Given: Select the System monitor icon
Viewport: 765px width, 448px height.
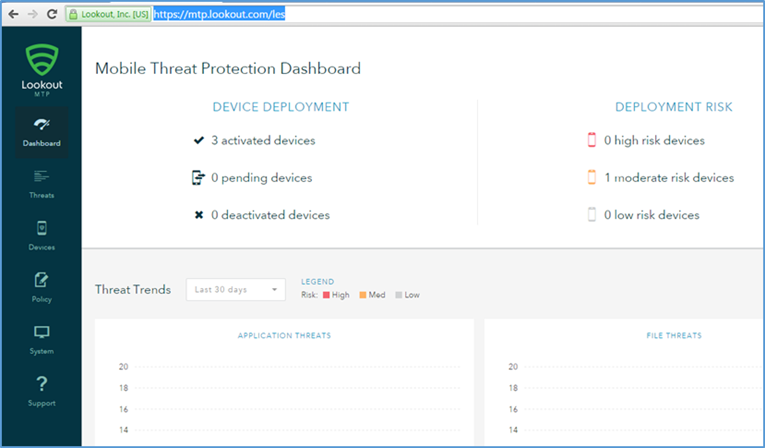Looking at the screenshot, I should click(x=41, y=332).
